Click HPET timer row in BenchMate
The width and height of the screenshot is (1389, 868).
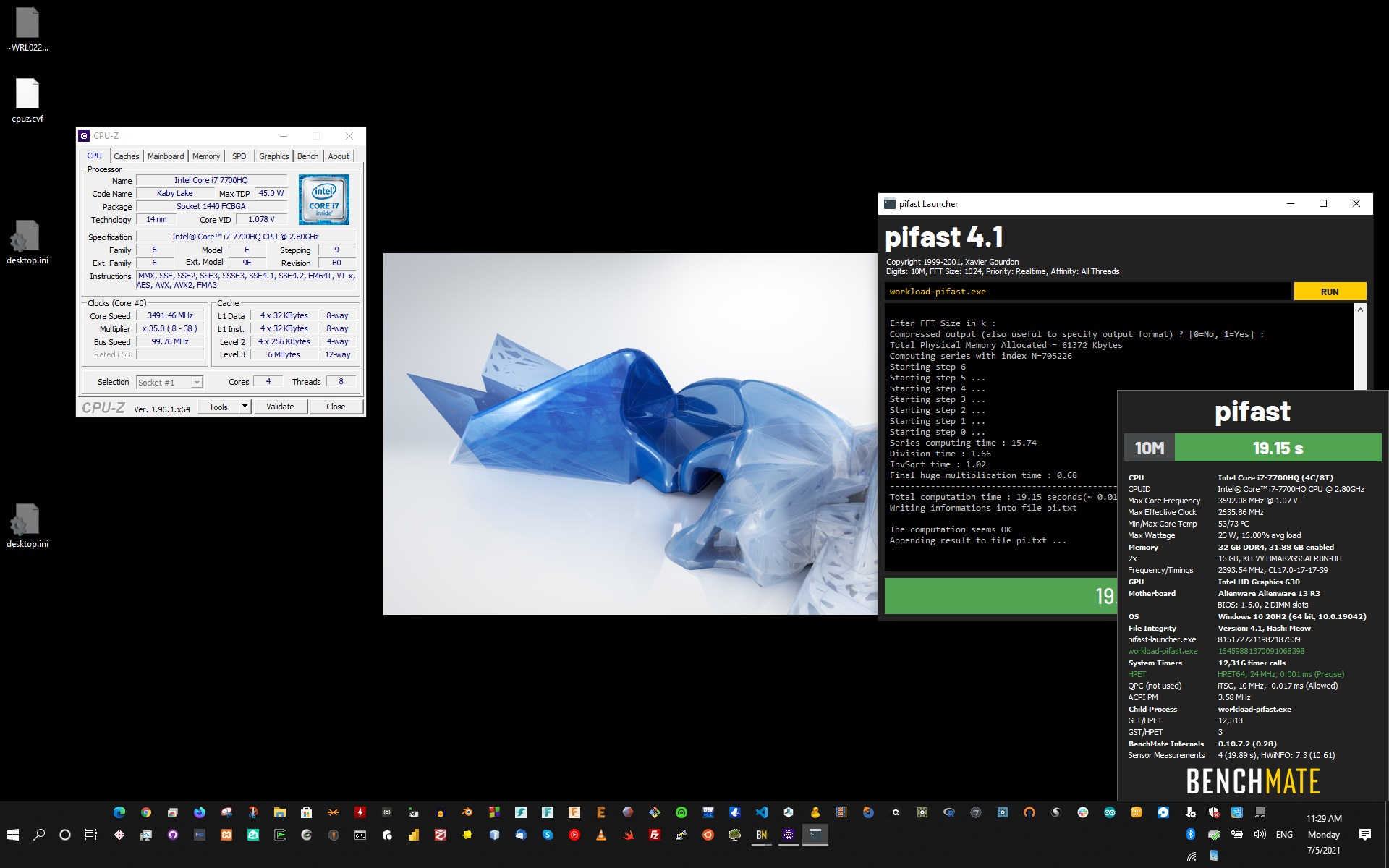coord(1236,674)
